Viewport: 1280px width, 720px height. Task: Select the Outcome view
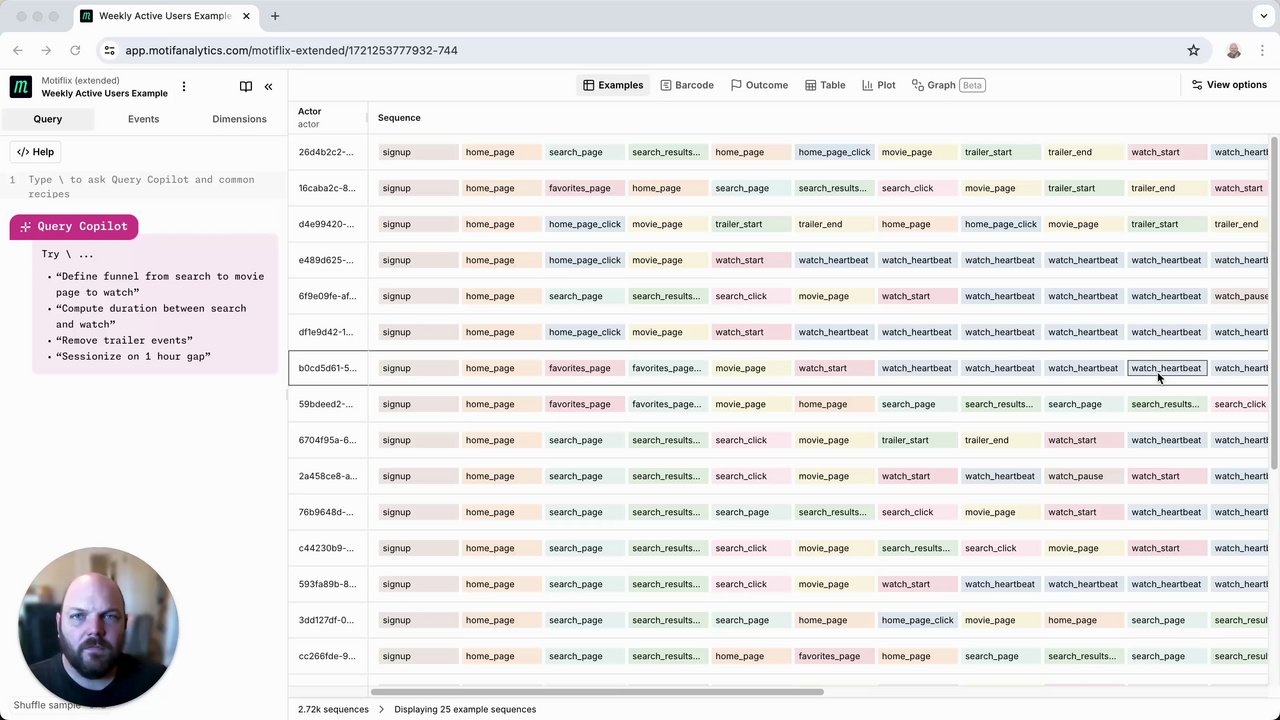tap(759, 85)
